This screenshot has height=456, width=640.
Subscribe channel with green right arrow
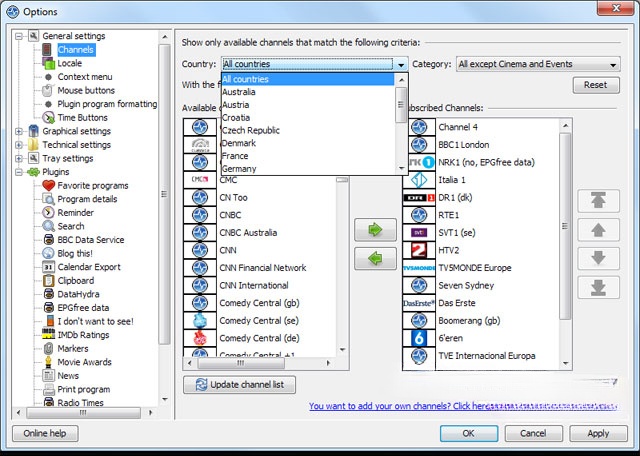pos(375,229)
